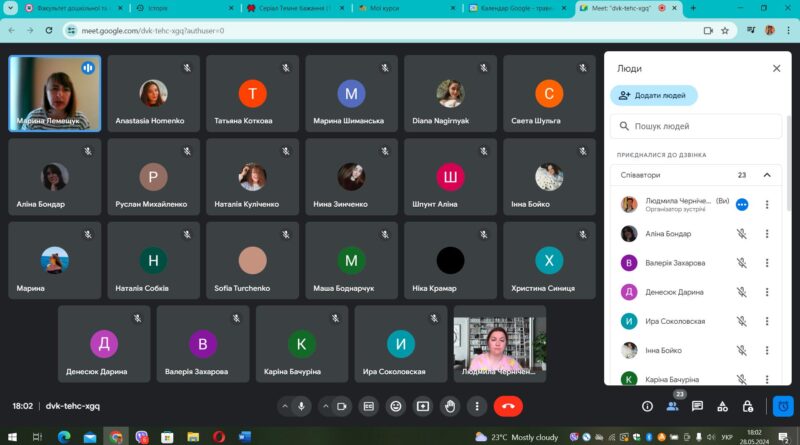The image size is (800, 445).
Task: Open audio settings arrow beside microphone
Action: 285,406
